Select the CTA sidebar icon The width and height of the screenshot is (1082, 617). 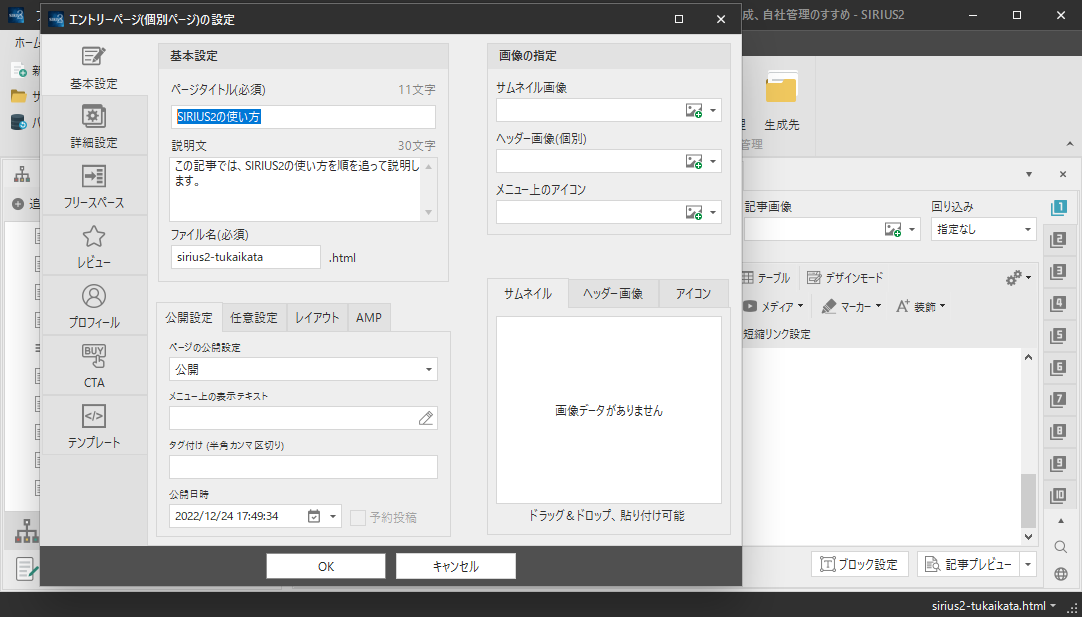[93, 367]
